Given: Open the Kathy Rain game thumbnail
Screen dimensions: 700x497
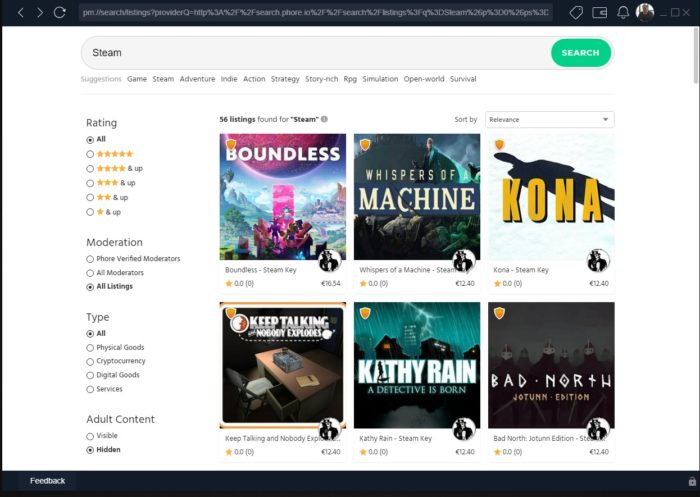Looking at the screenshot, I should 417,365.
